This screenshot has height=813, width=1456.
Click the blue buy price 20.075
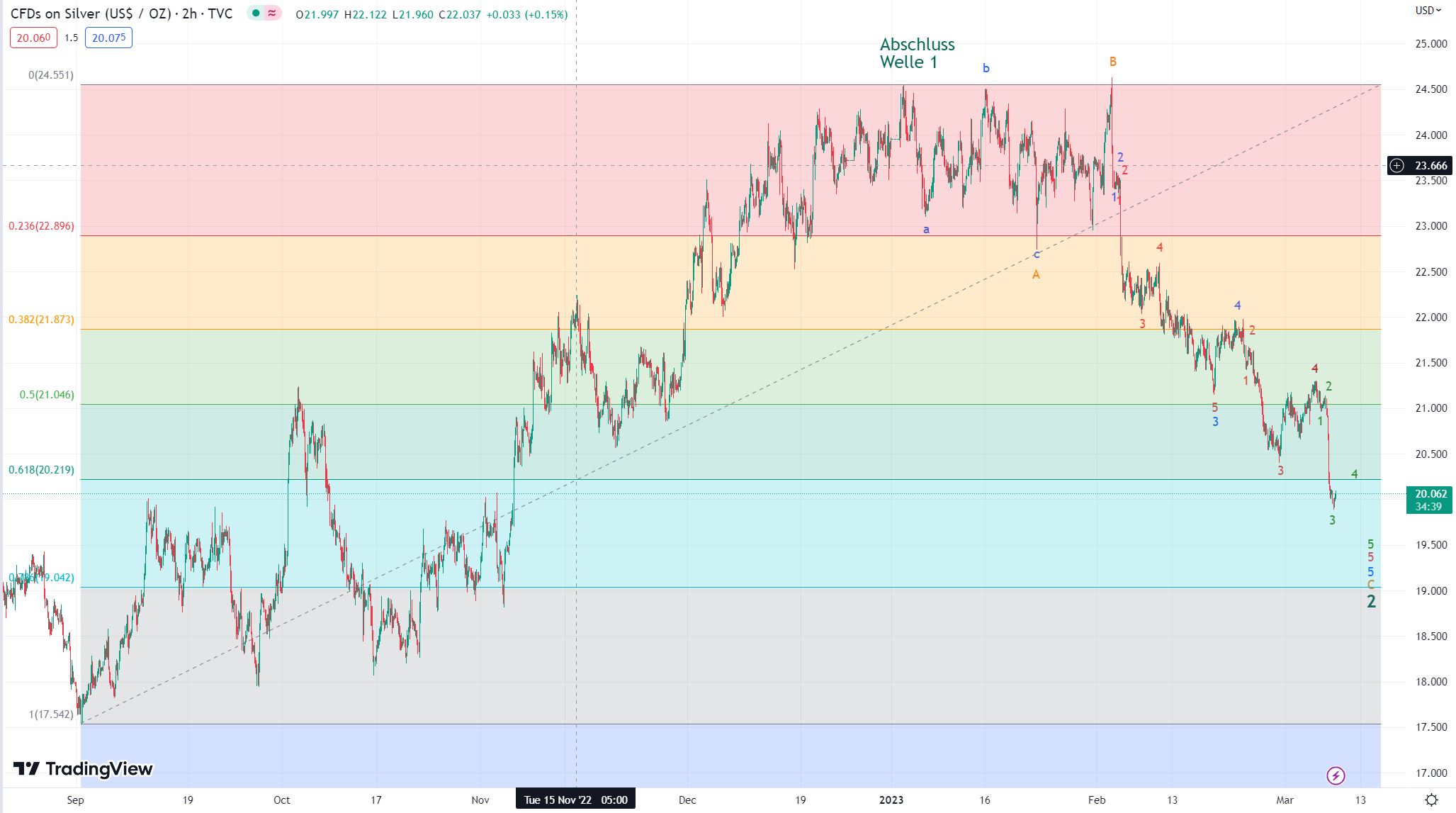tap(108, 38)
